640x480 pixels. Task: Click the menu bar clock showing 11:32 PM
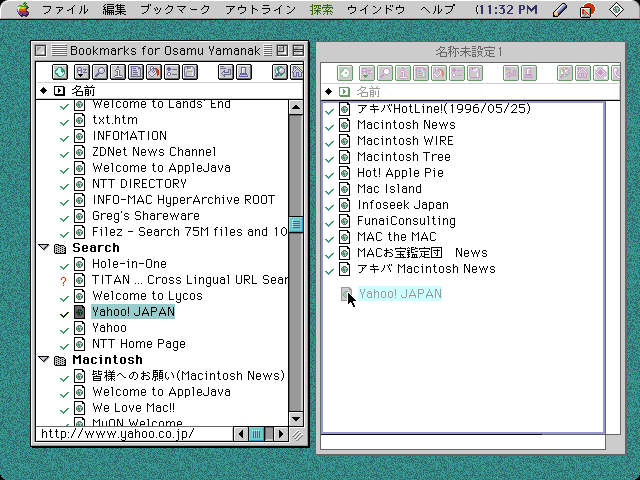click(507, 9)
